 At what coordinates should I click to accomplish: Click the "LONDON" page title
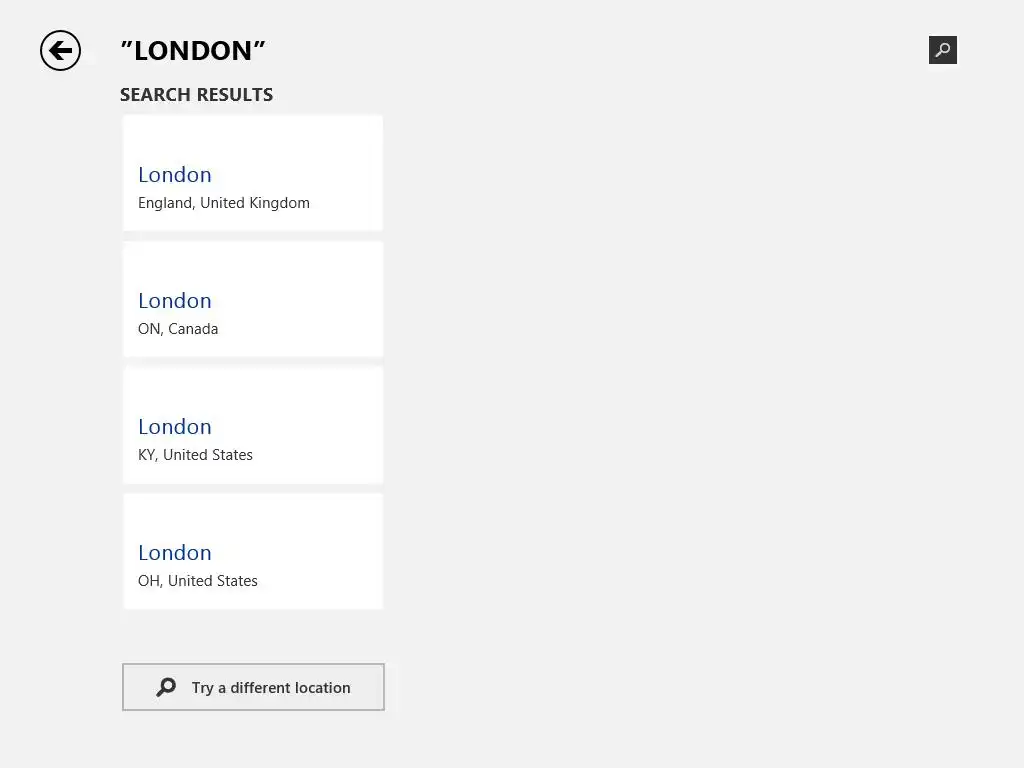pyautogui.click(x=193, y=51)
